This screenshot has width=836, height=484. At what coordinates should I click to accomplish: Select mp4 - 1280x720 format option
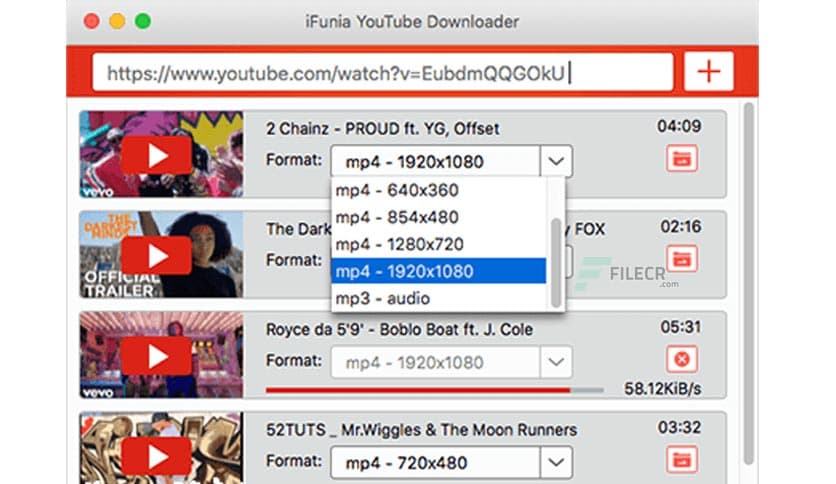439,244
